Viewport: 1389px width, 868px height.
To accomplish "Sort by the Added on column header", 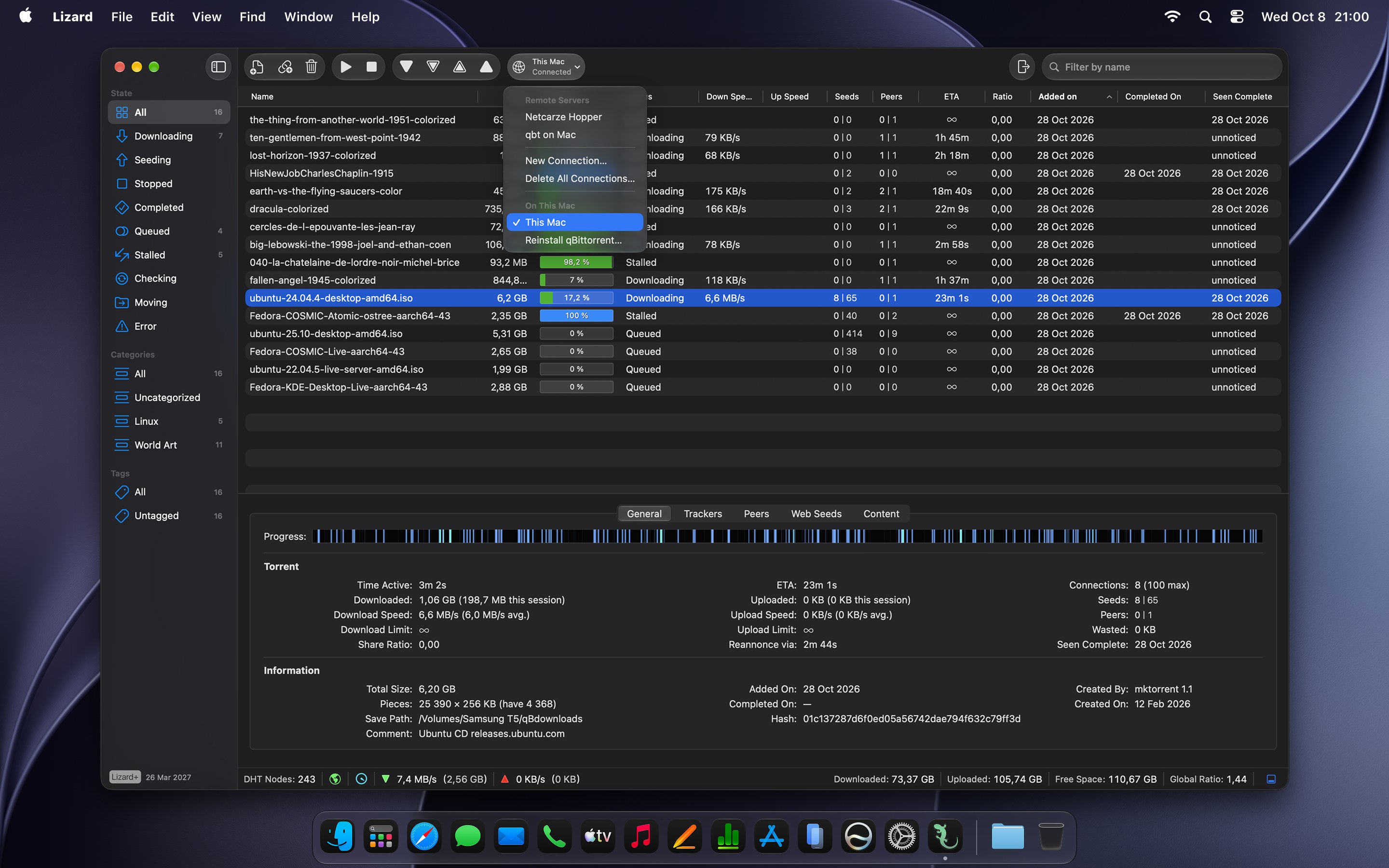I will pos(1074,96).
